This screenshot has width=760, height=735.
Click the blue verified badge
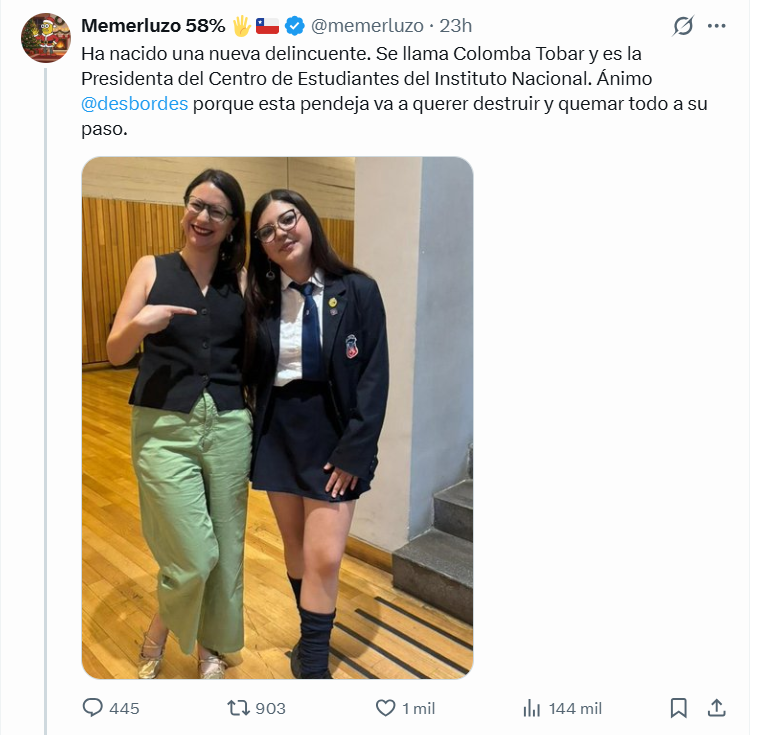point(295,25)
